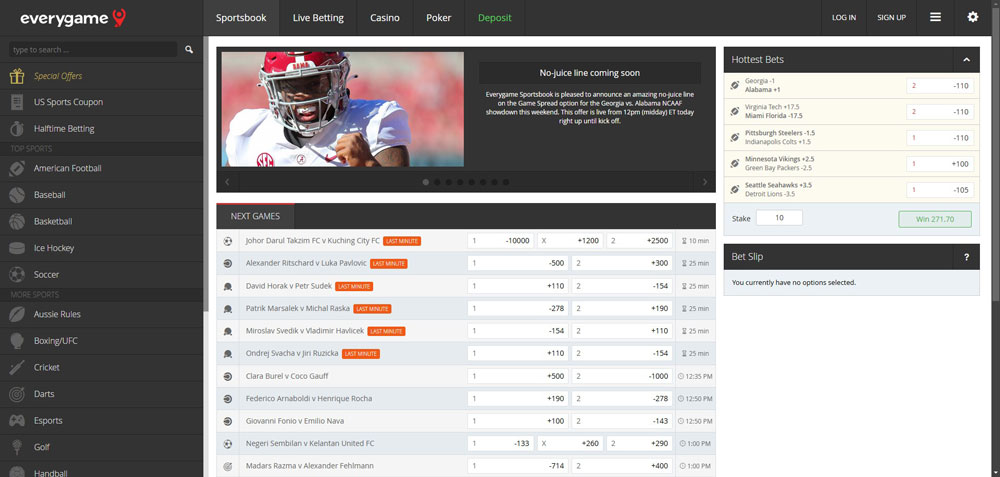Click the Baseball icon in sidebar
Image resolution: width=1000 pixels, height=477 pixels.
pos(17,195)
